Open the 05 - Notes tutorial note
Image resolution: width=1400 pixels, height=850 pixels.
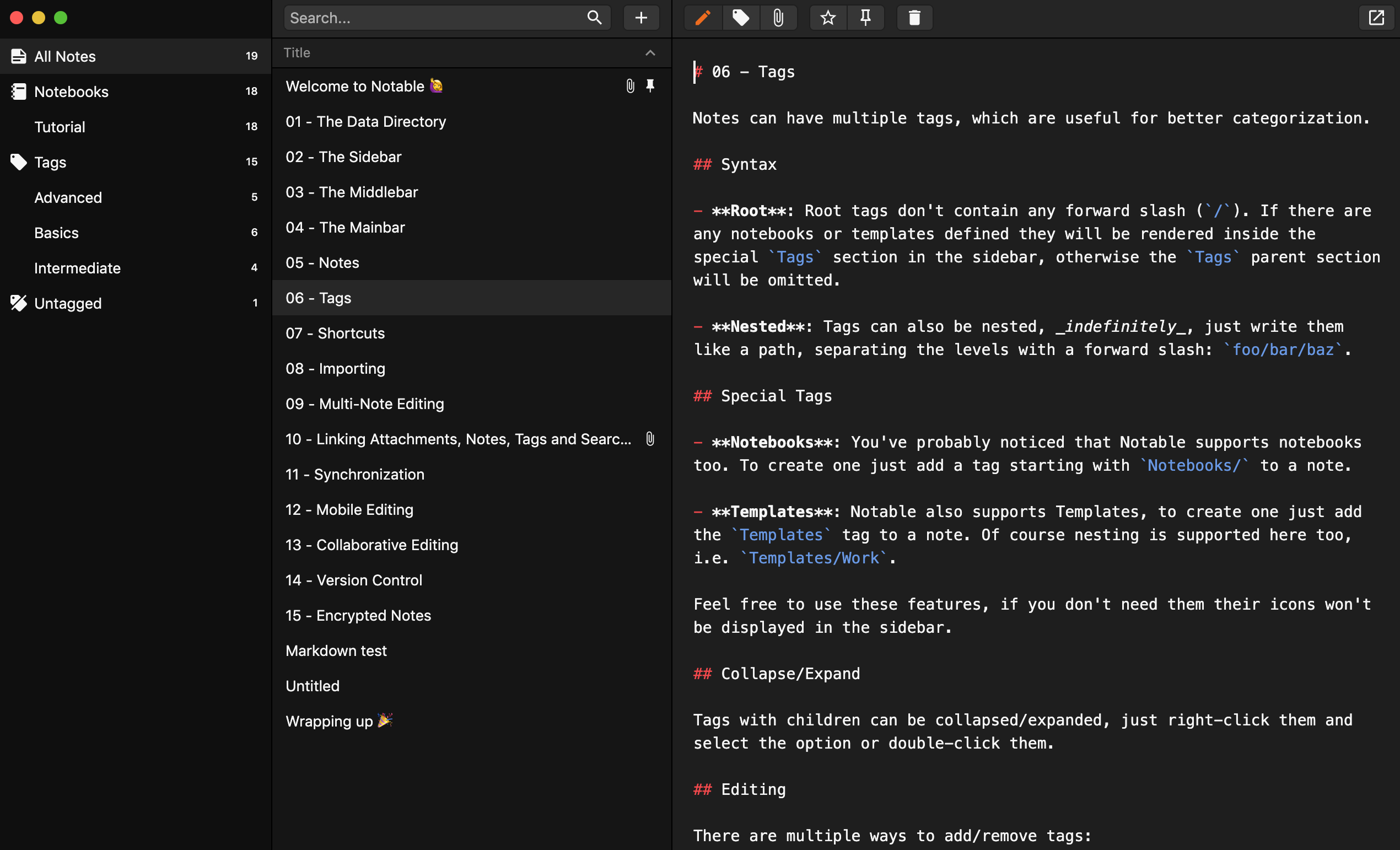pos(322,262)
